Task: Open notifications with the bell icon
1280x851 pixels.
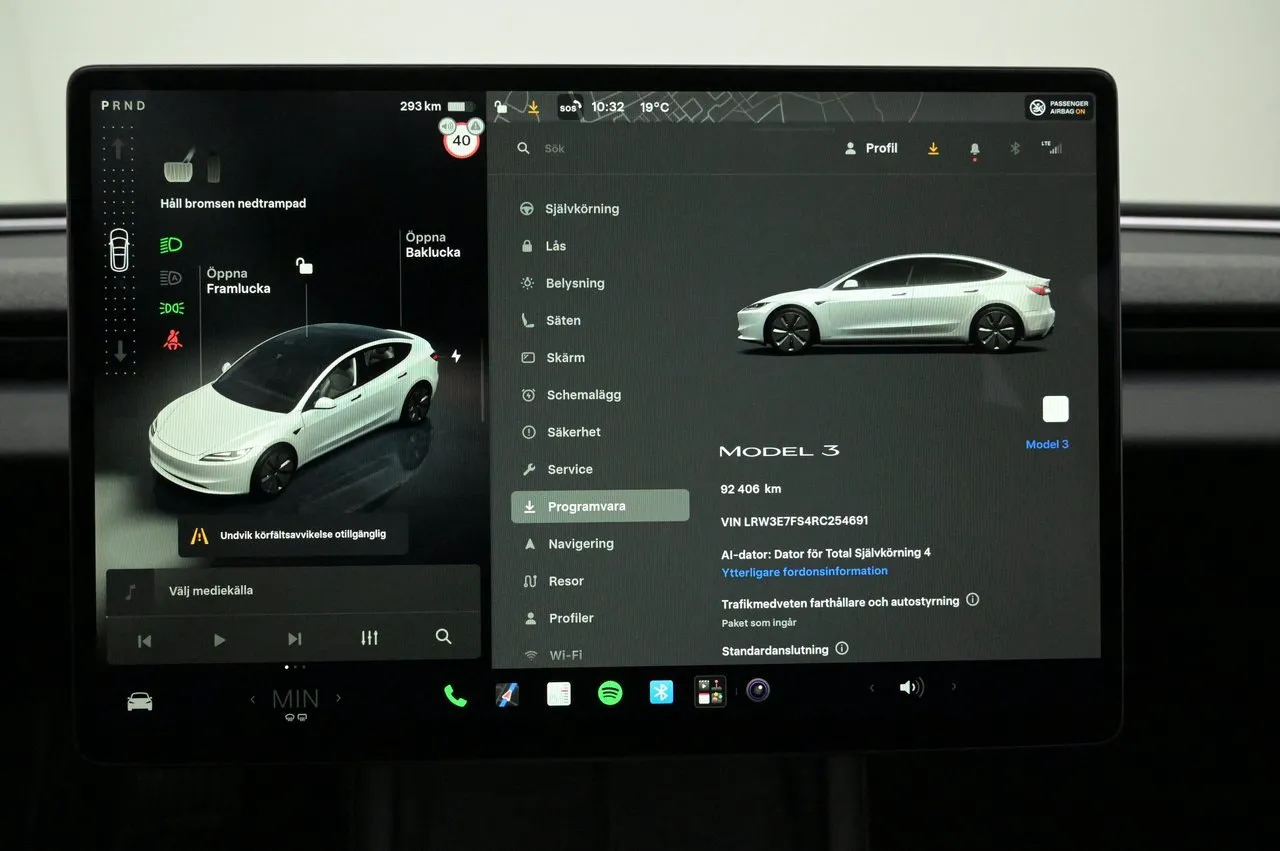Action: coord(975,149)
